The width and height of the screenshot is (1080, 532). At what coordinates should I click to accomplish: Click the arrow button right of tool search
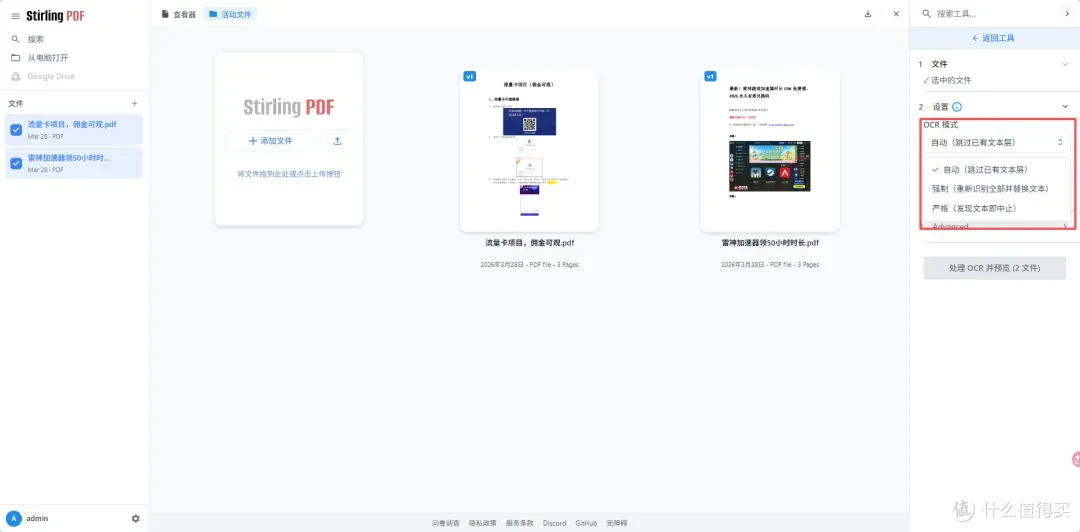pyautogui.click(x=1068, y=14)
